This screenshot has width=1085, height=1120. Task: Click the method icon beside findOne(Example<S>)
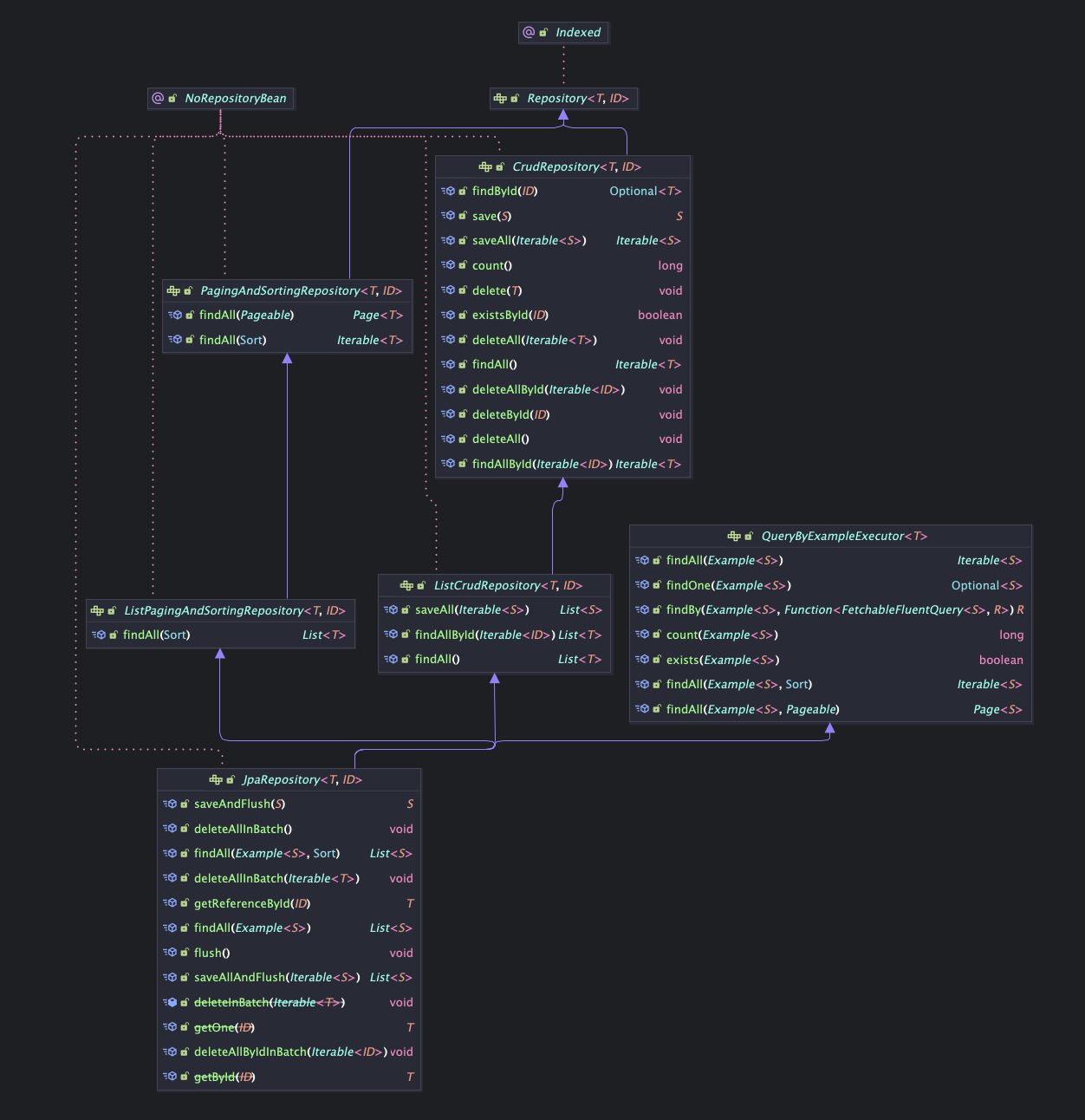(642, 585)
